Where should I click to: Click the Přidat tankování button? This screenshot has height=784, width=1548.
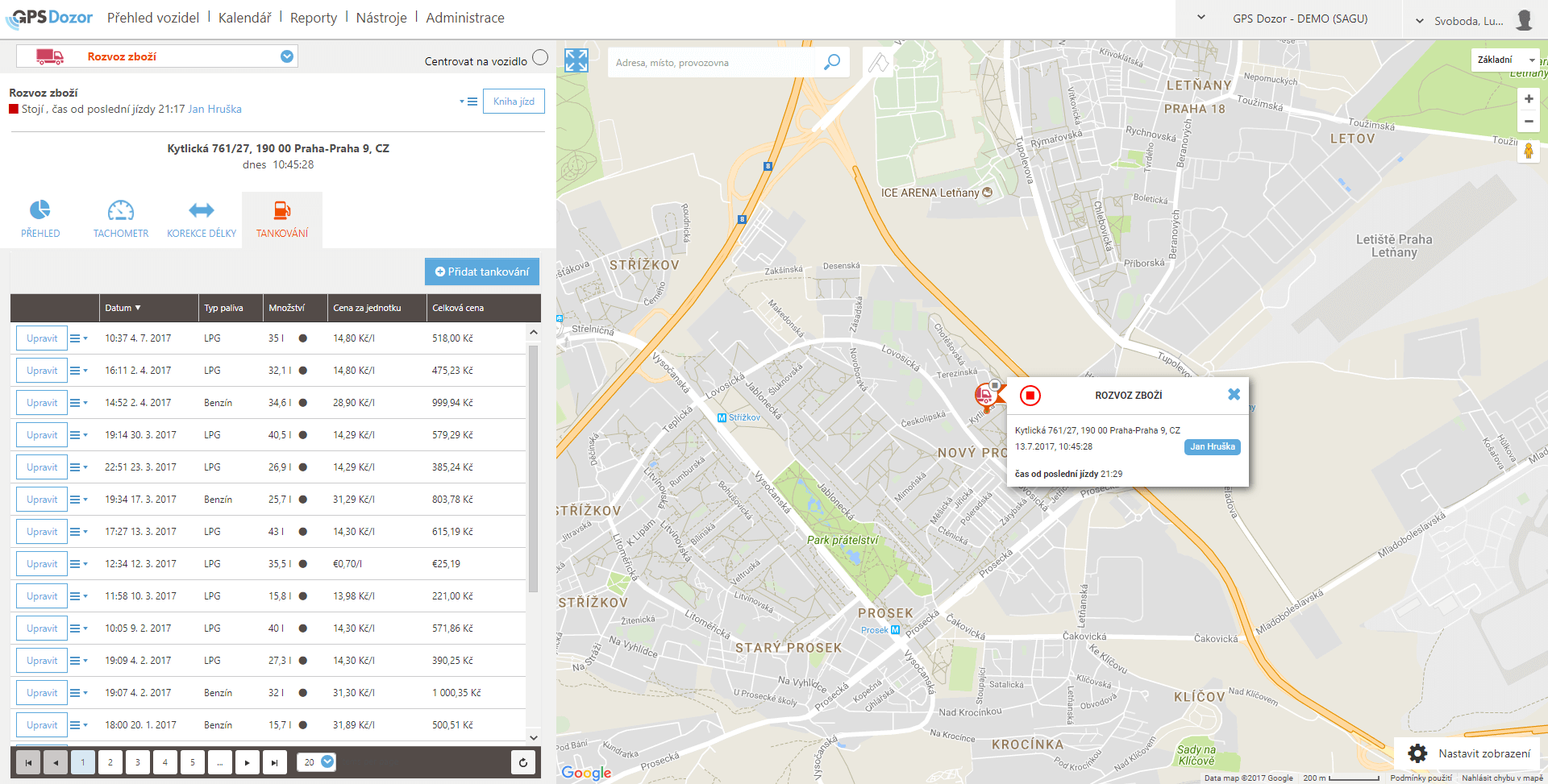[x=482, y=272]
